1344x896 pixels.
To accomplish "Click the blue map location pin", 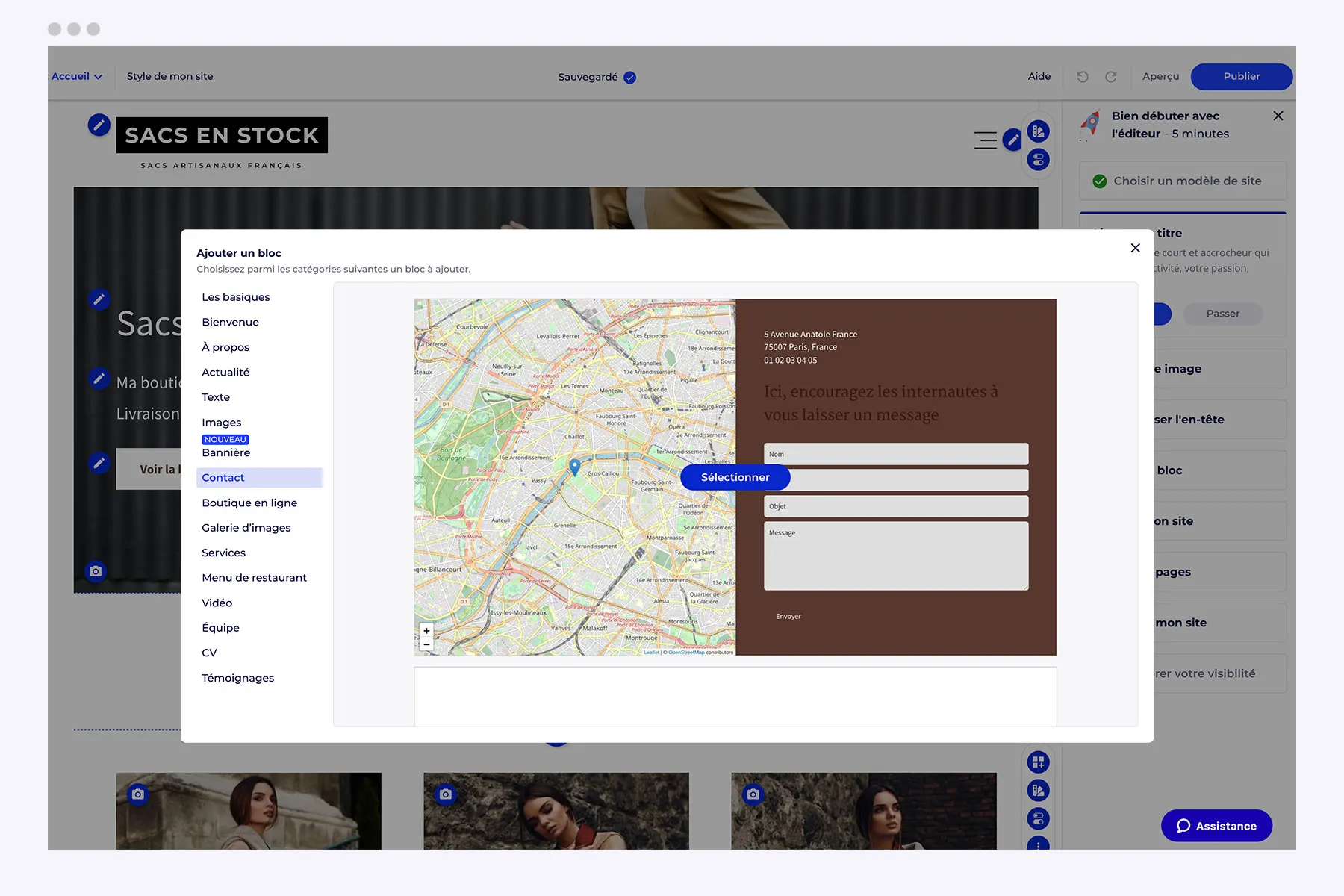I will (x=575, y=467).
